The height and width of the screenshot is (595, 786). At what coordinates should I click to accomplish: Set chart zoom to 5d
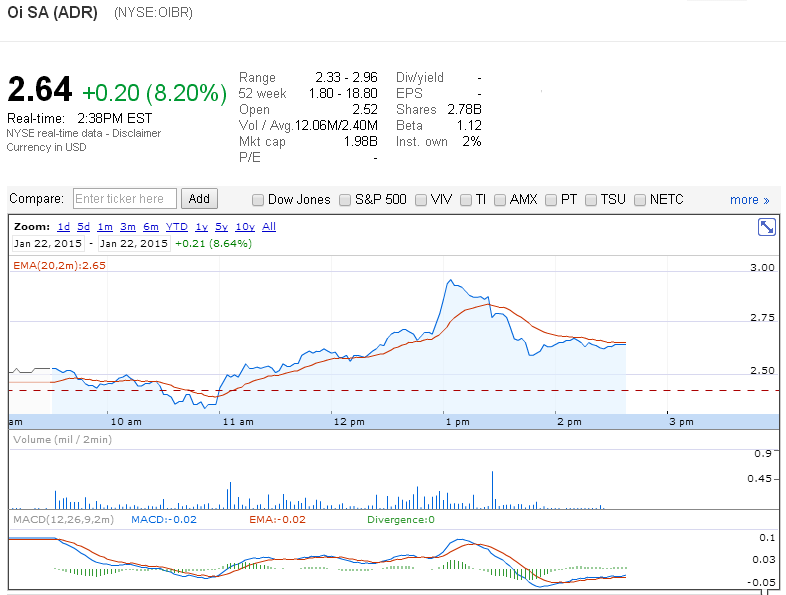(x=83, y=227)
